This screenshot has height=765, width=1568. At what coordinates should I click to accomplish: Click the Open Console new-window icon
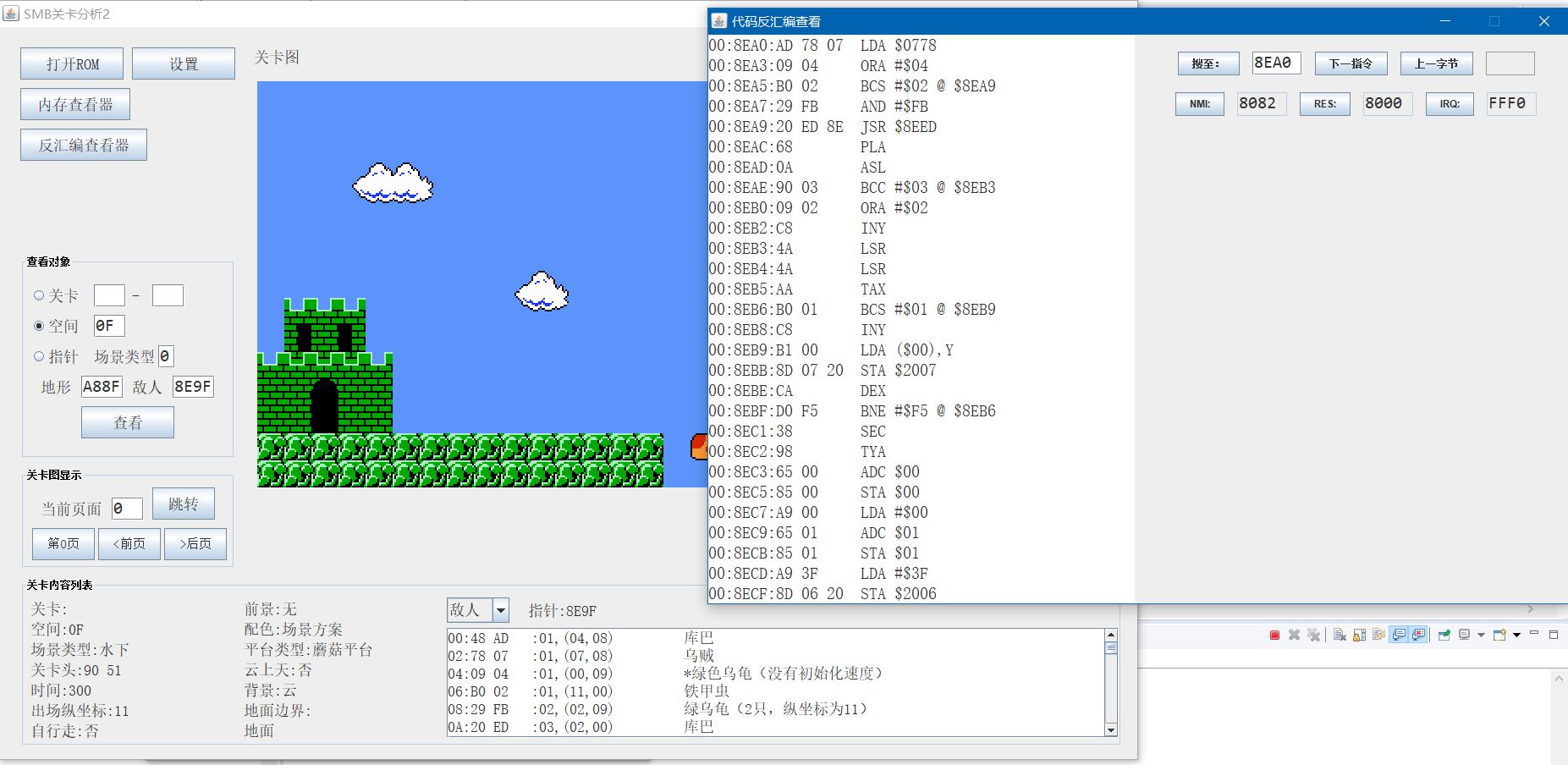pyautogui.click(x=1499, y=635)
